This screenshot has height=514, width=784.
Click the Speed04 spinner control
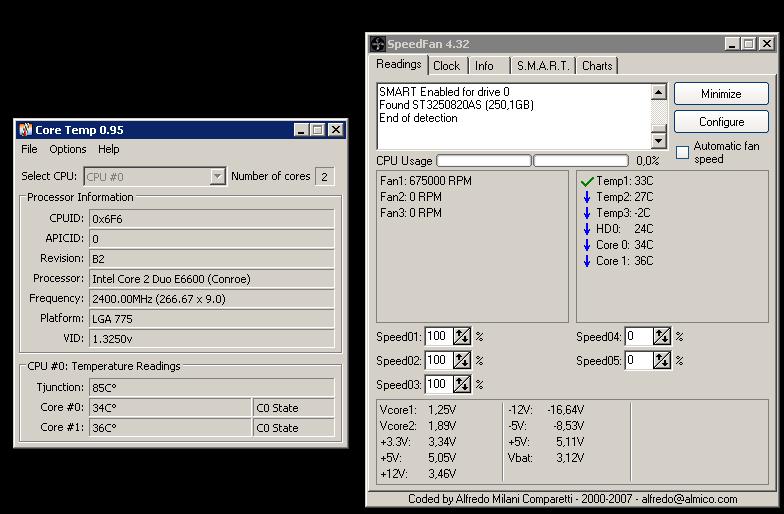[x=662, y=337]
